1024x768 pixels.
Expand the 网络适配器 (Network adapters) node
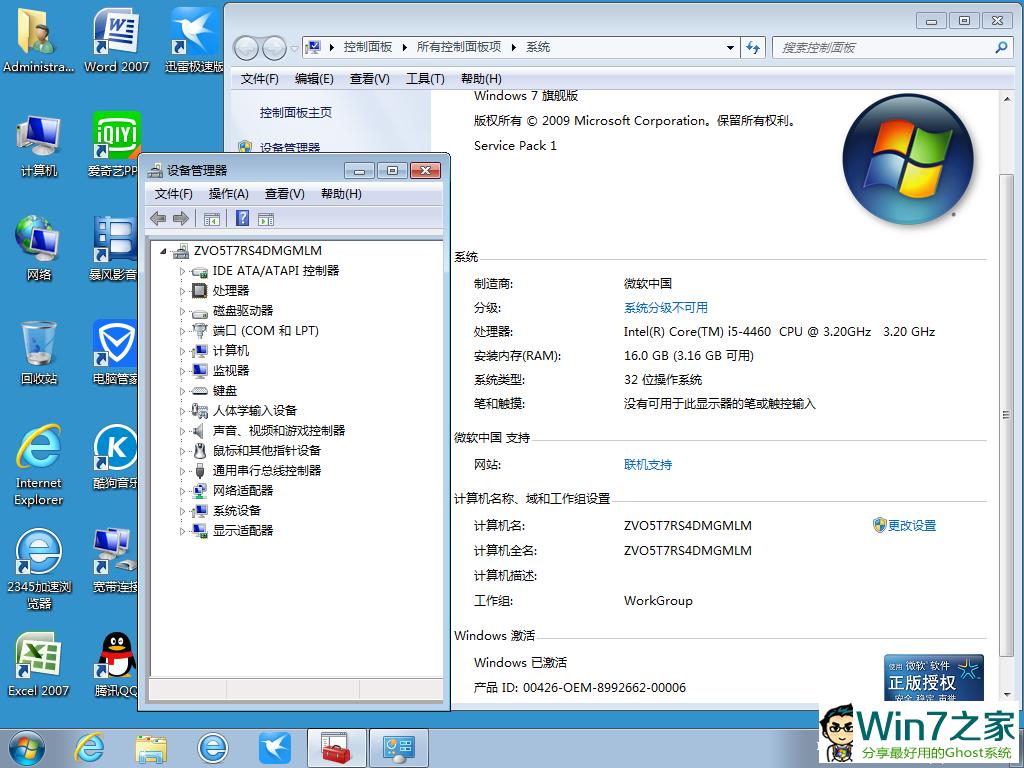[x=182, y=491]
